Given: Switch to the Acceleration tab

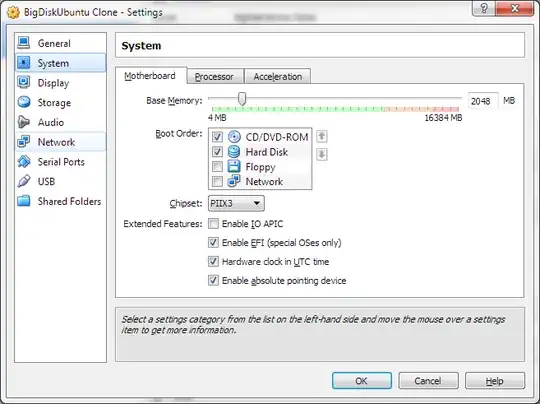Looking at the screenshot, I should coord(278,76).
